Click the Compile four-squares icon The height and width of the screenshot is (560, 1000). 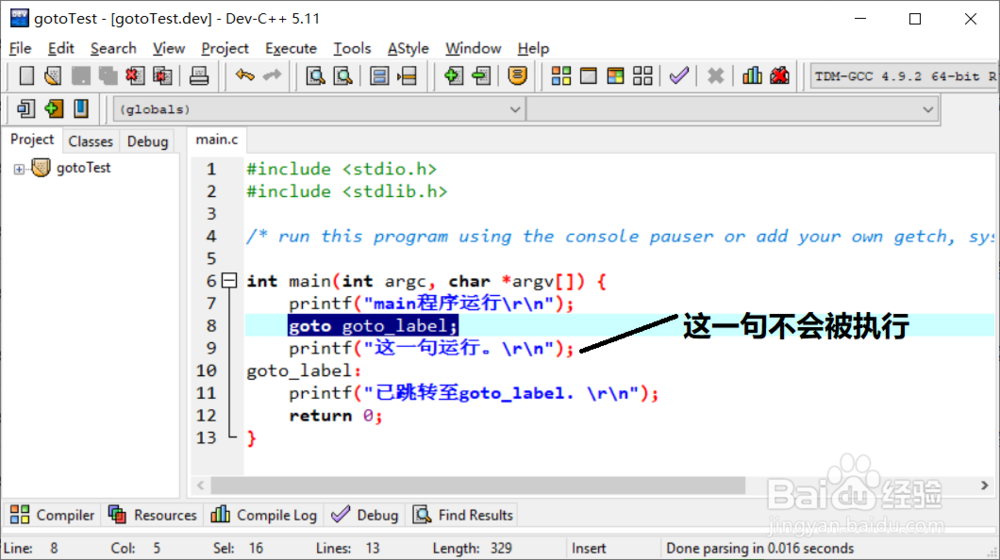pyautogui.click(x=561, y=76)
